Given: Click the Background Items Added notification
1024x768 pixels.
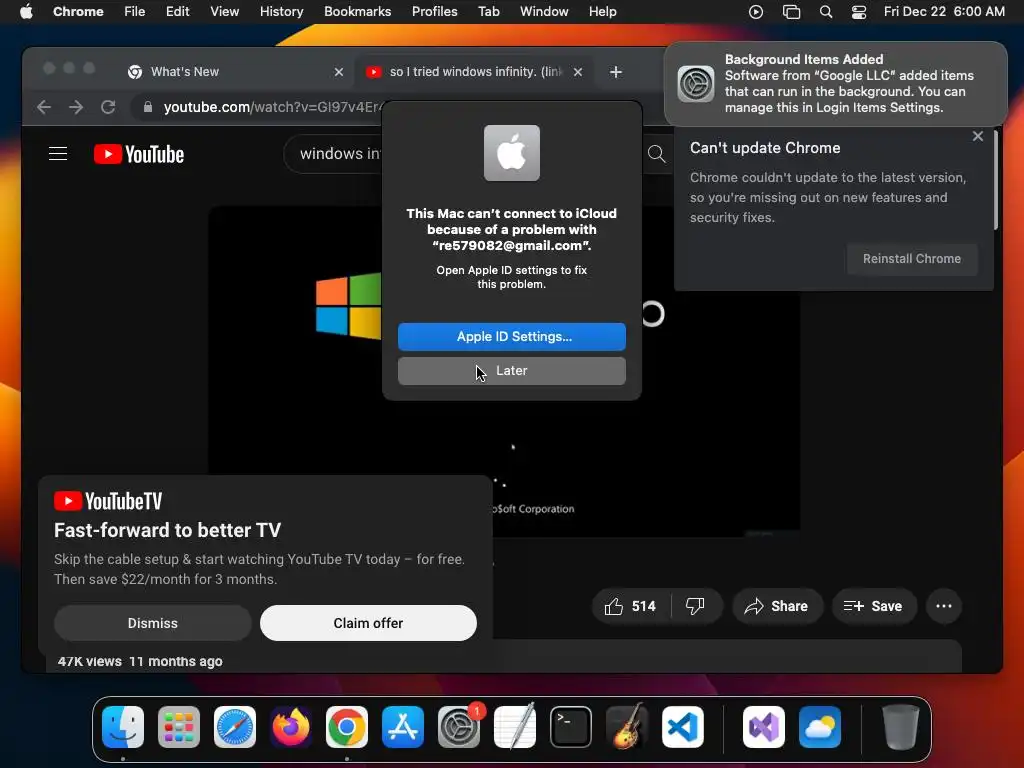Looking at the screenshot, I should point(836,84).
